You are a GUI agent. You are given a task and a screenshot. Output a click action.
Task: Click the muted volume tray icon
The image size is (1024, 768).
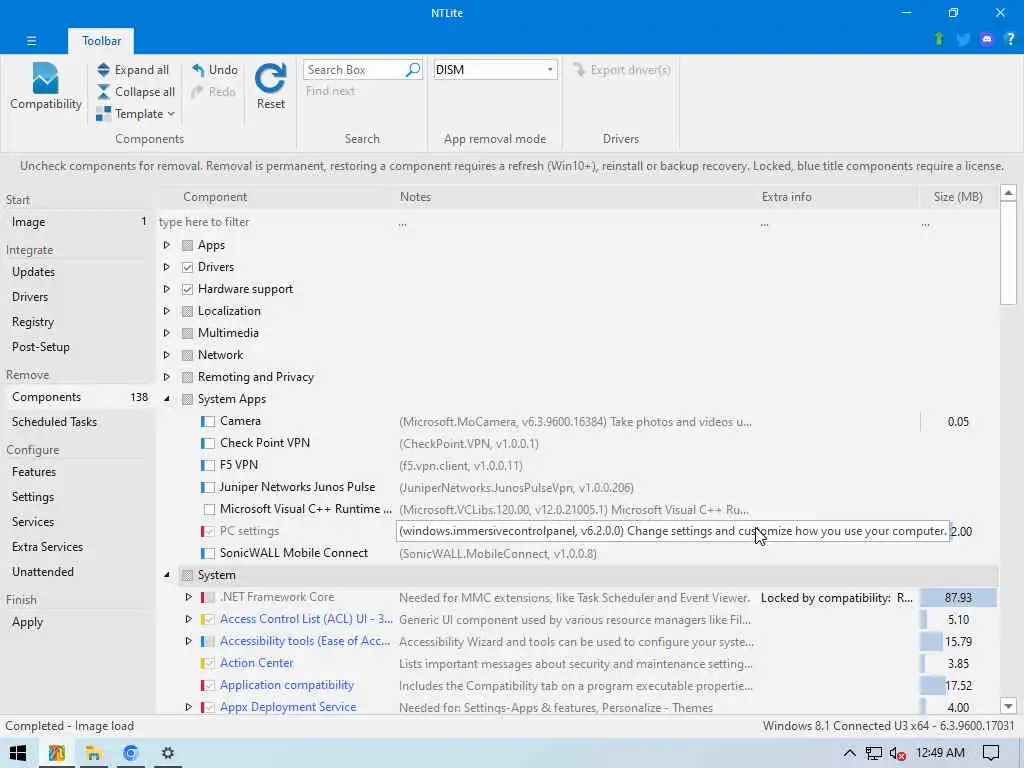[897, 753]
